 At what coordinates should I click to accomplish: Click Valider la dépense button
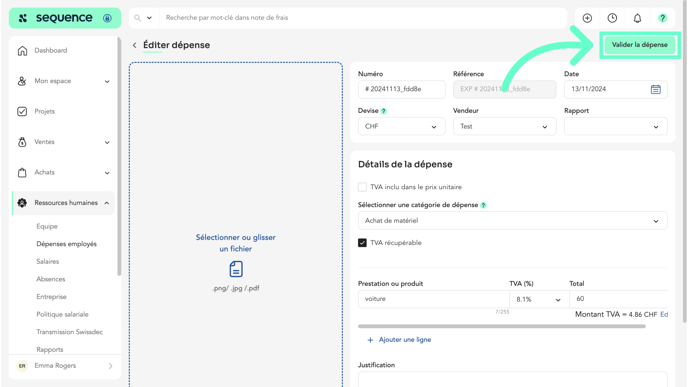639,45
